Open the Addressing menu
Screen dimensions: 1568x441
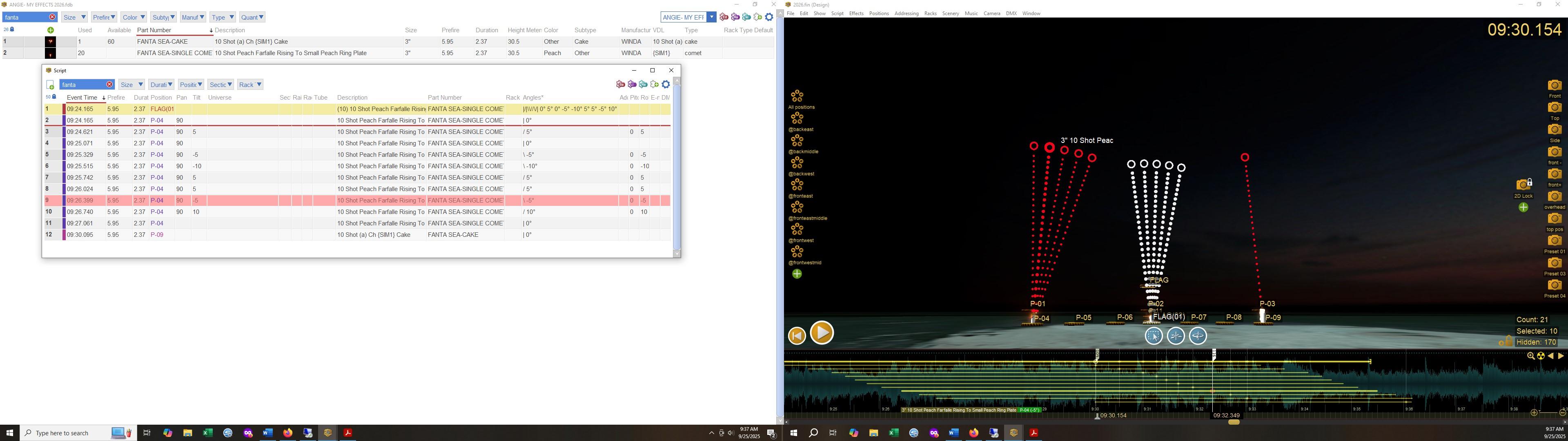point(906,13)
